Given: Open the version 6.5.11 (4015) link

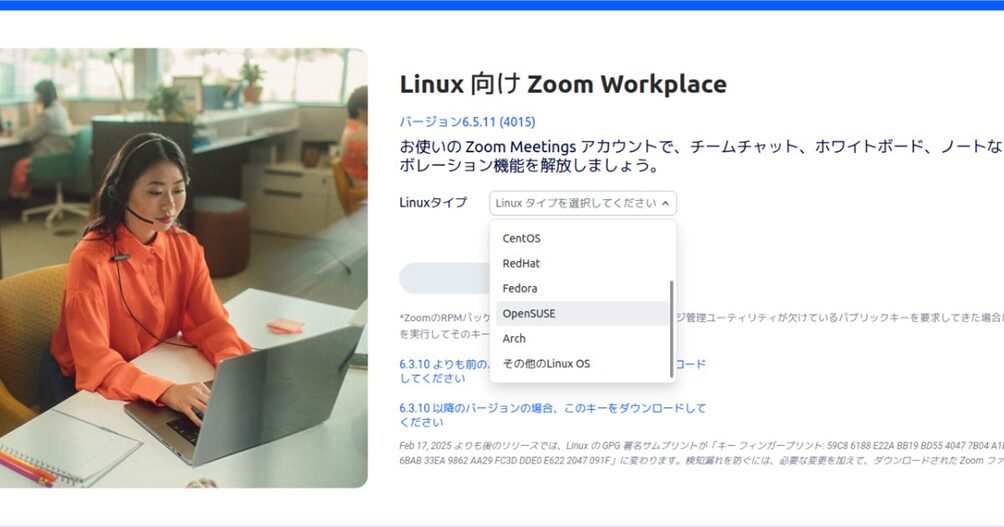Looking at the screenshot, I should [x=467, y=122].
